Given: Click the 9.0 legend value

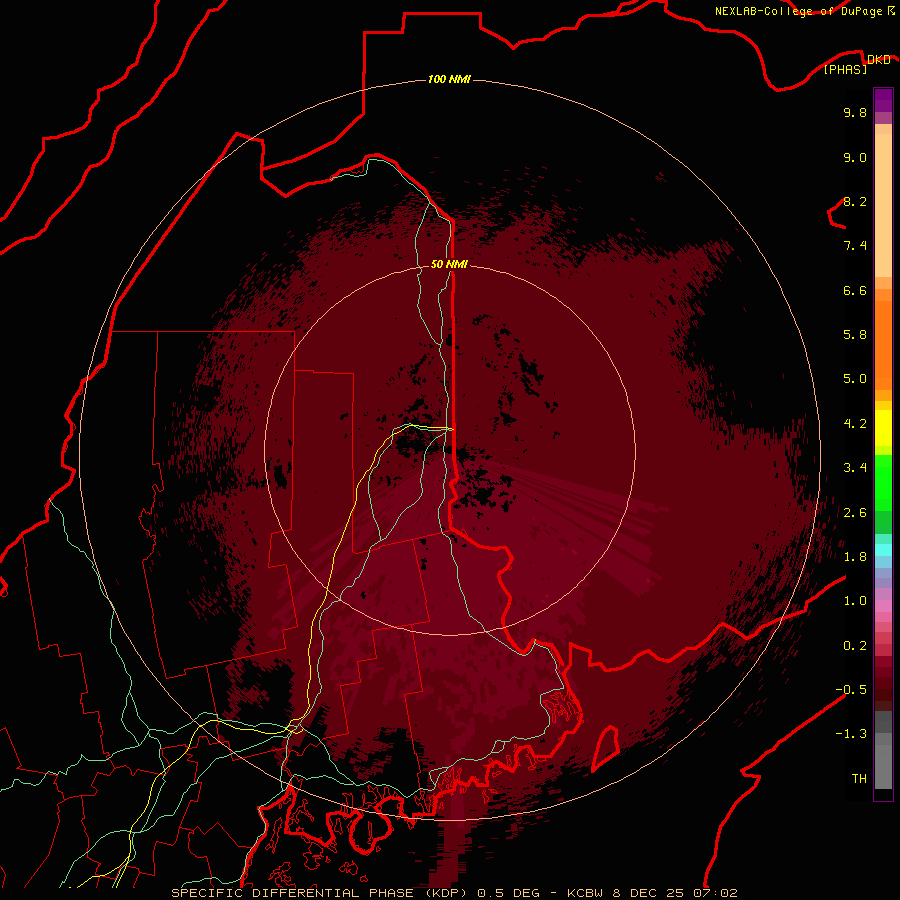Looking at the screenshot, I should (855, 157).
